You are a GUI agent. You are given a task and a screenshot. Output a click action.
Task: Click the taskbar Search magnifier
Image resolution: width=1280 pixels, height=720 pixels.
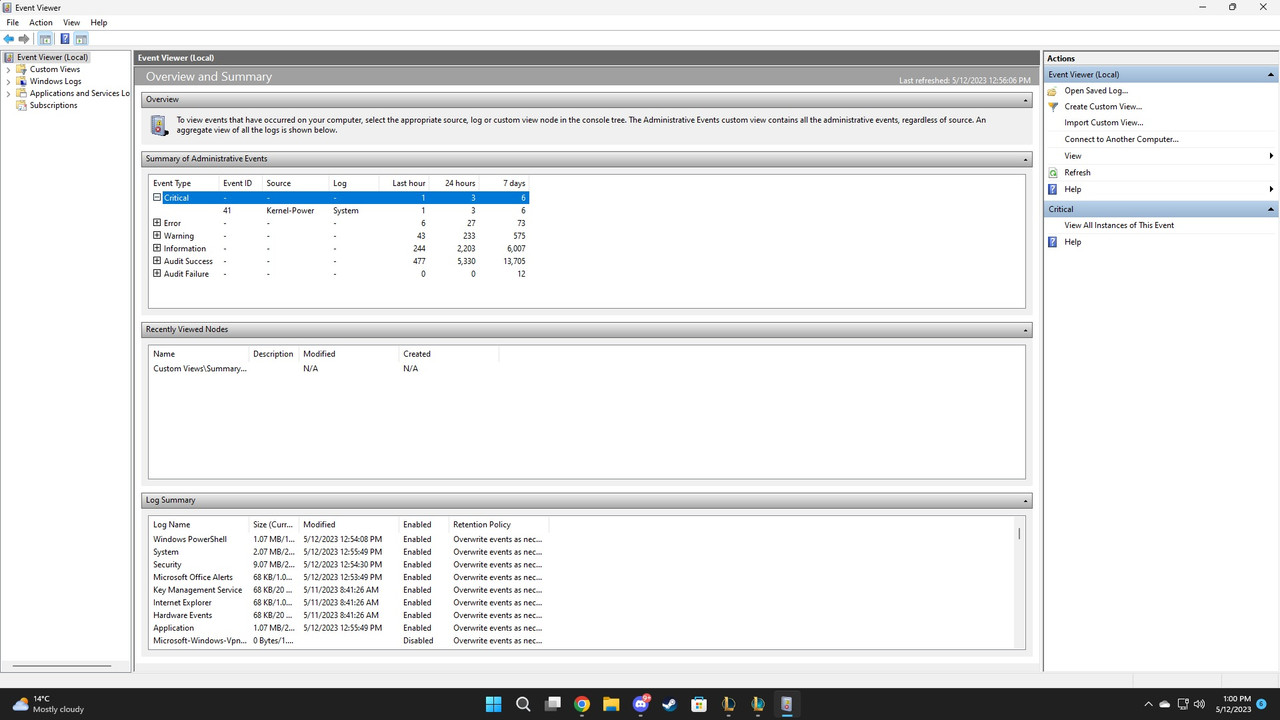click(523, 704)
